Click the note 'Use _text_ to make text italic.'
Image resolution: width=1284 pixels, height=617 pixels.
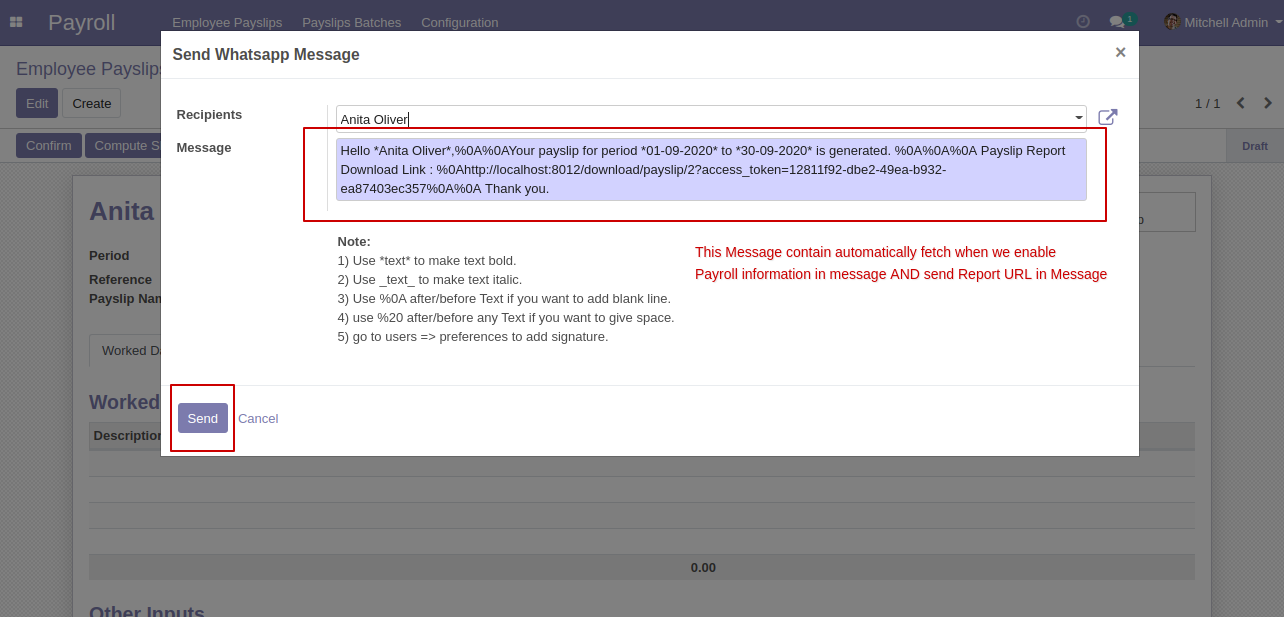(430, 279)
